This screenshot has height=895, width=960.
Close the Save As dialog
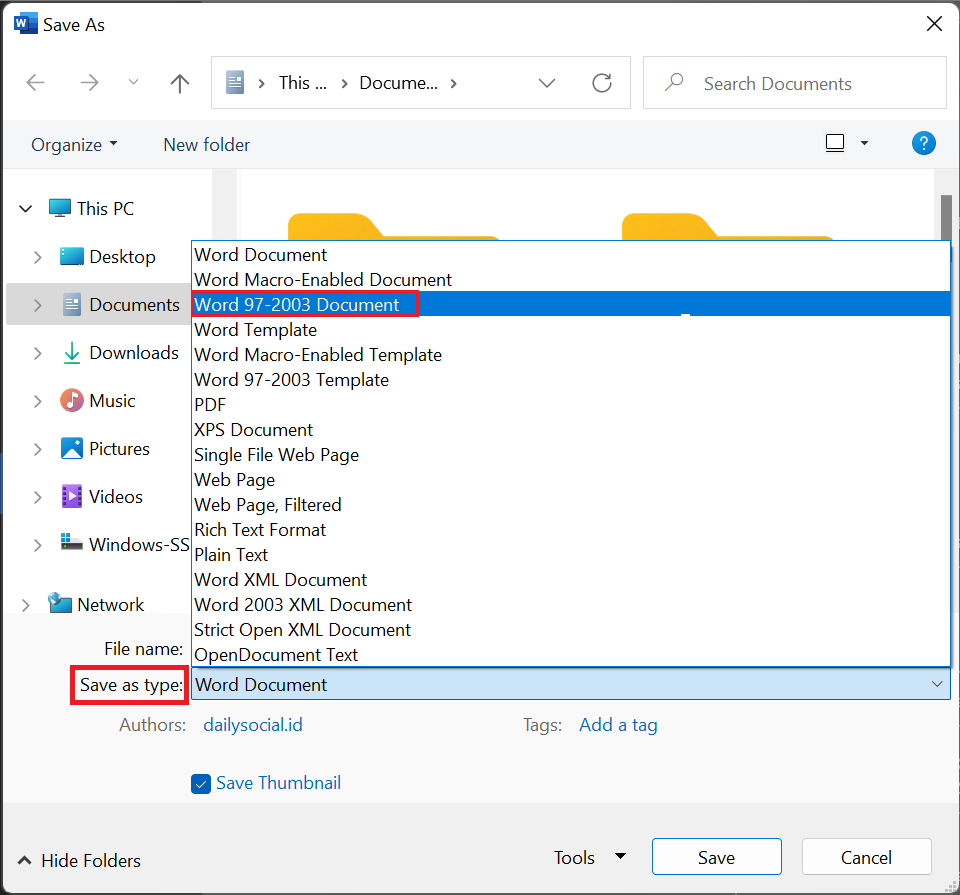pos(934,24)
